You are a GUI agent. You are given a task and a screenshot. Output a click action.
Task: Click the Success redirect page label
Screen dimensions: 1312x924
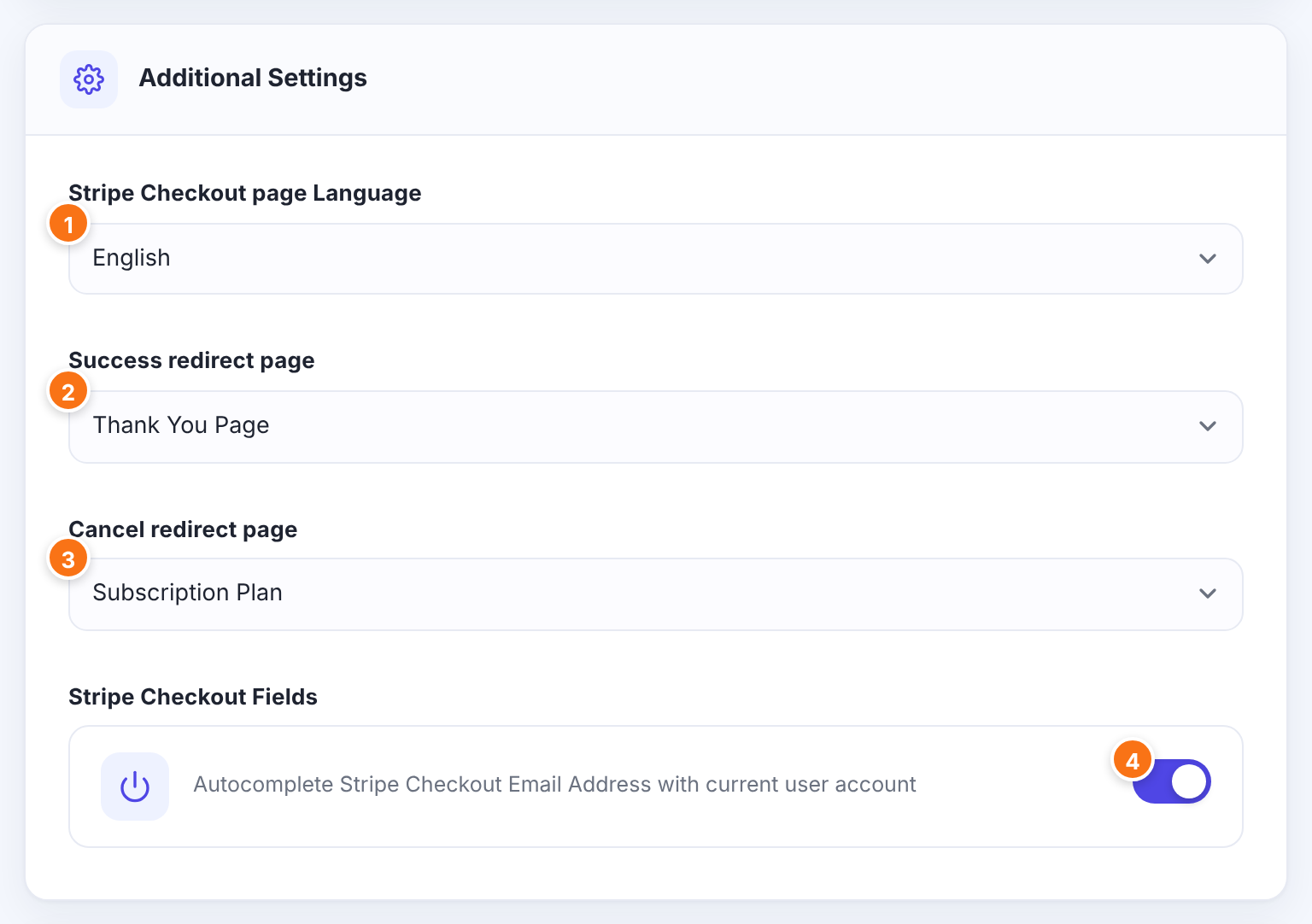pyautogui.click(x=191, y=360)
